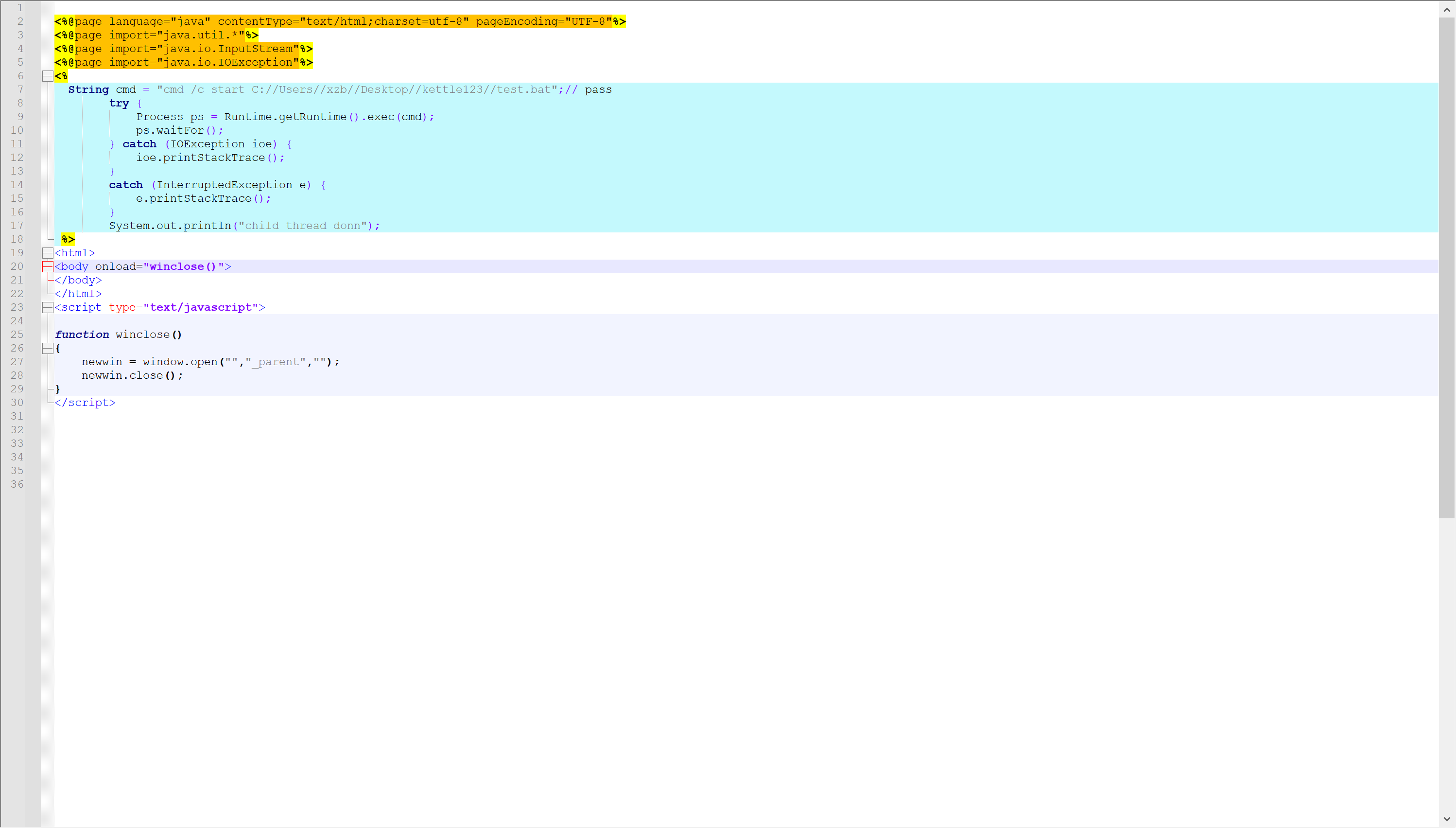
Task: Click e.printStackTrace() on line 15
Action: [x=204, y=199]
